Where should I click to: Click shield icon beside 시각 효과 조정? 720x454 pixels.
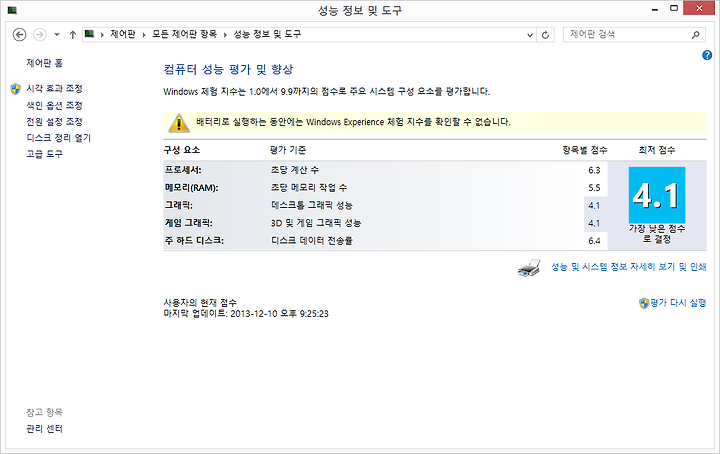(16, 89)
